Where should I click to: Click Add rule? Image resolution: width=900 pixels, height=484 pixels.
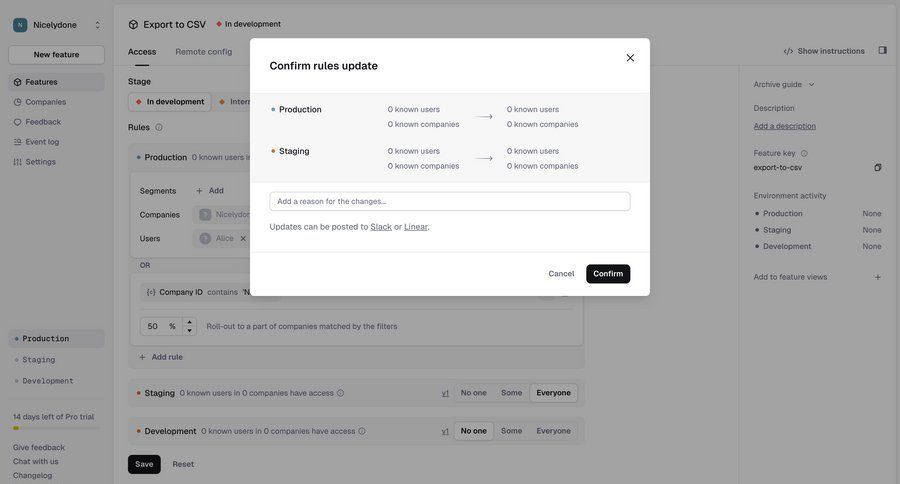click(161, 357)
